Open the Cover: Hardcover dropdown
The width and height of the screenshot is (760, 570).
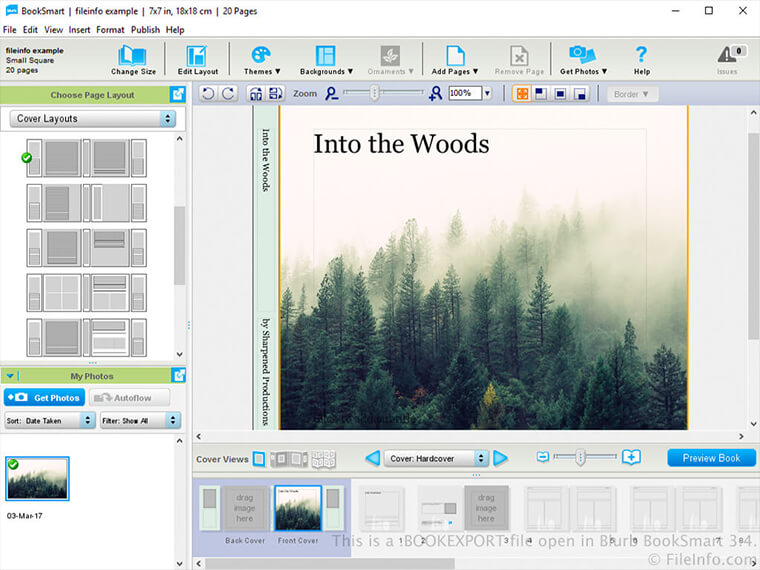(x=437, y=458)
